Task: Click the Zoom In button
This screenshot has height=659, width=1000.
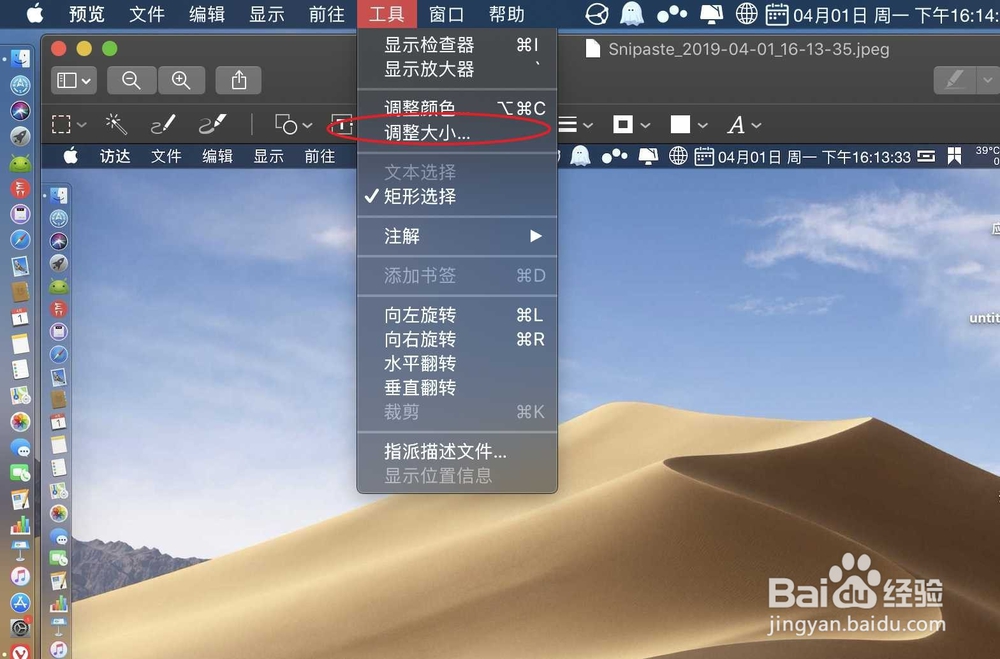Action: tap(182, 79)
